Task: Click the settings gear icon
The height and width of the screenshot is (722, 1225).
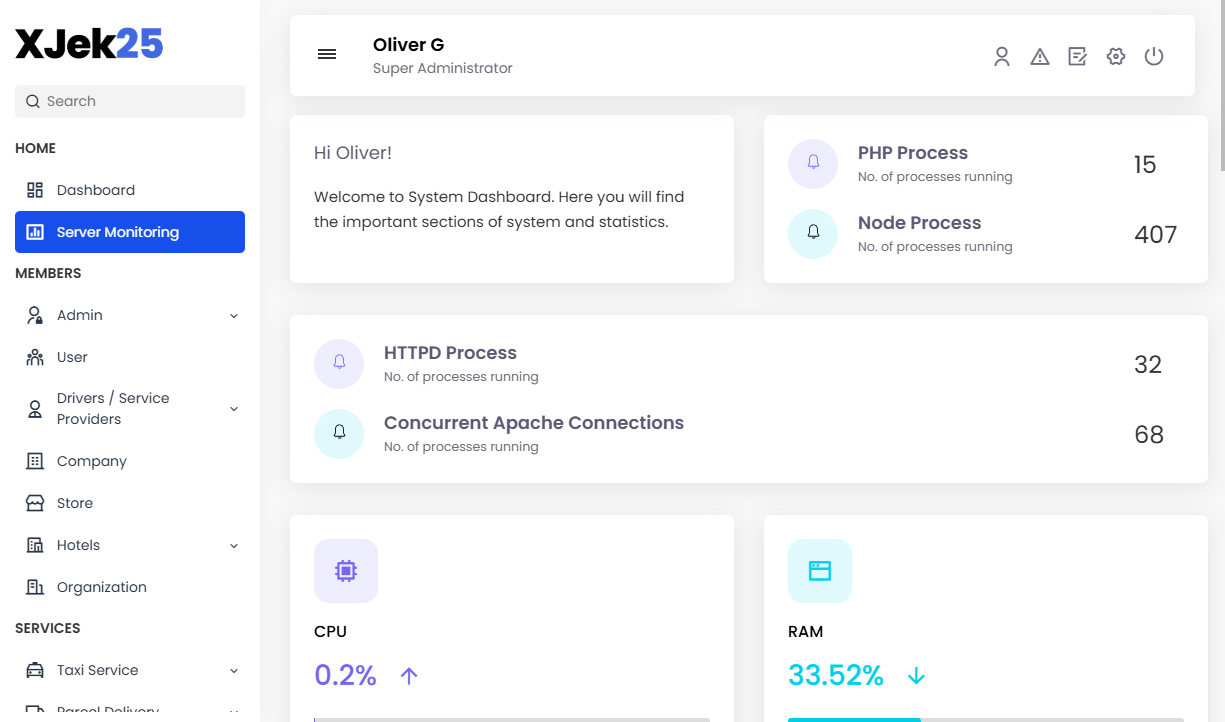Action: click(x=1116, y=56)
